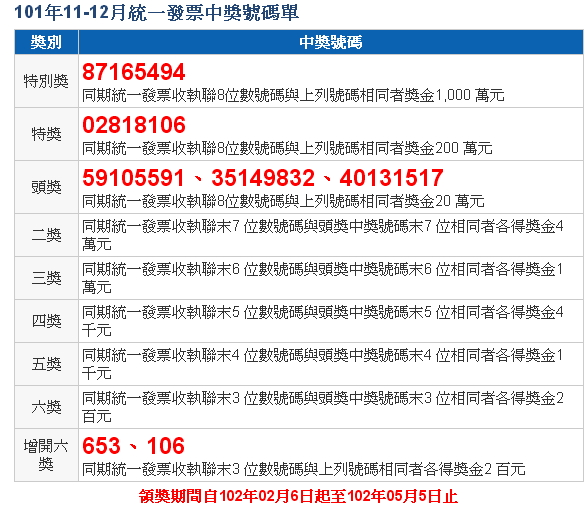The image size is (587, 509).
Task: Select the 六獎 row label
Action: click(46, 407)
